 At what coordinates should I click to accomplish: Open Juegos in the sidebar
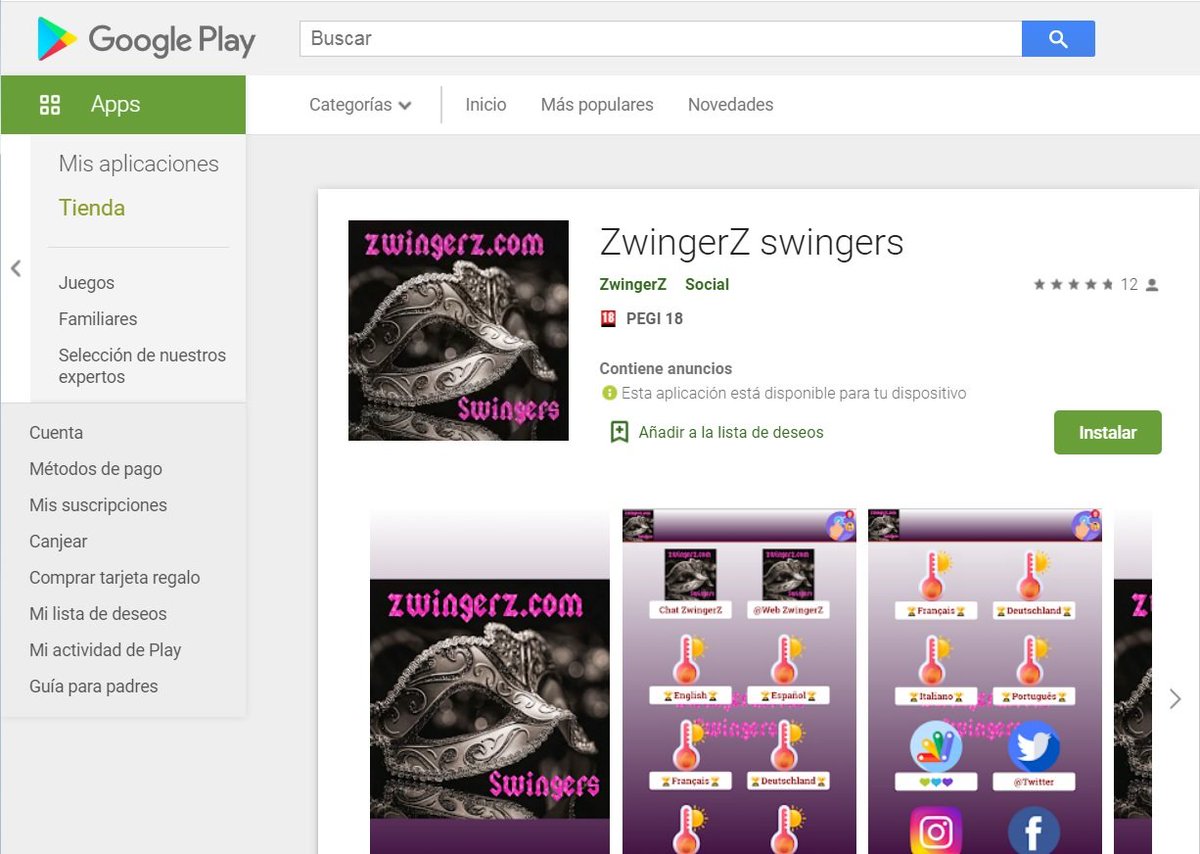tap(87, 283)
